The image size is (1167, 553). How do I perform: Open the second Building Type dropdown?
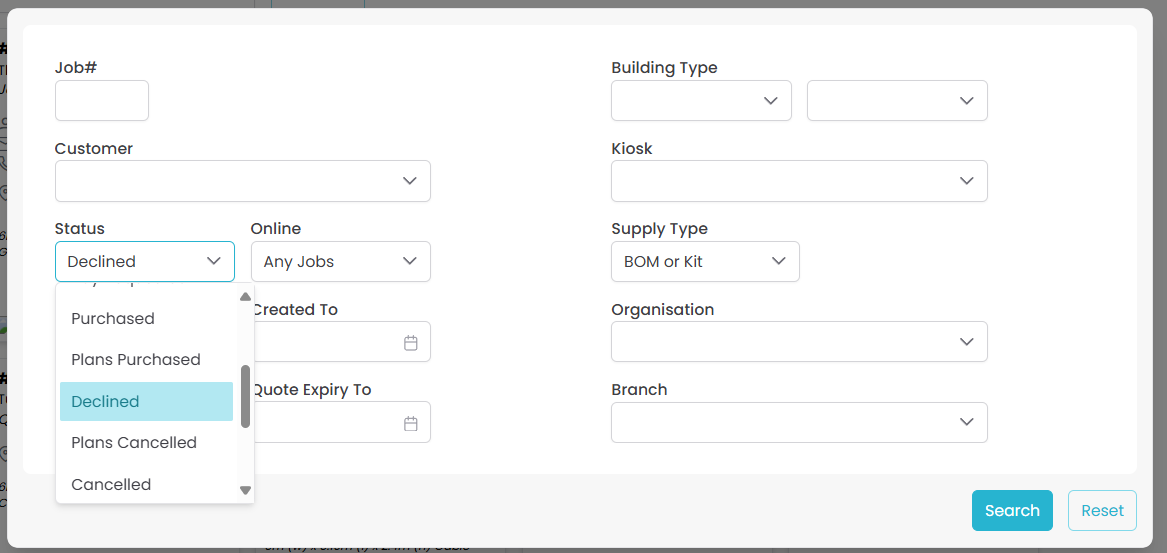tap(897, 101)
